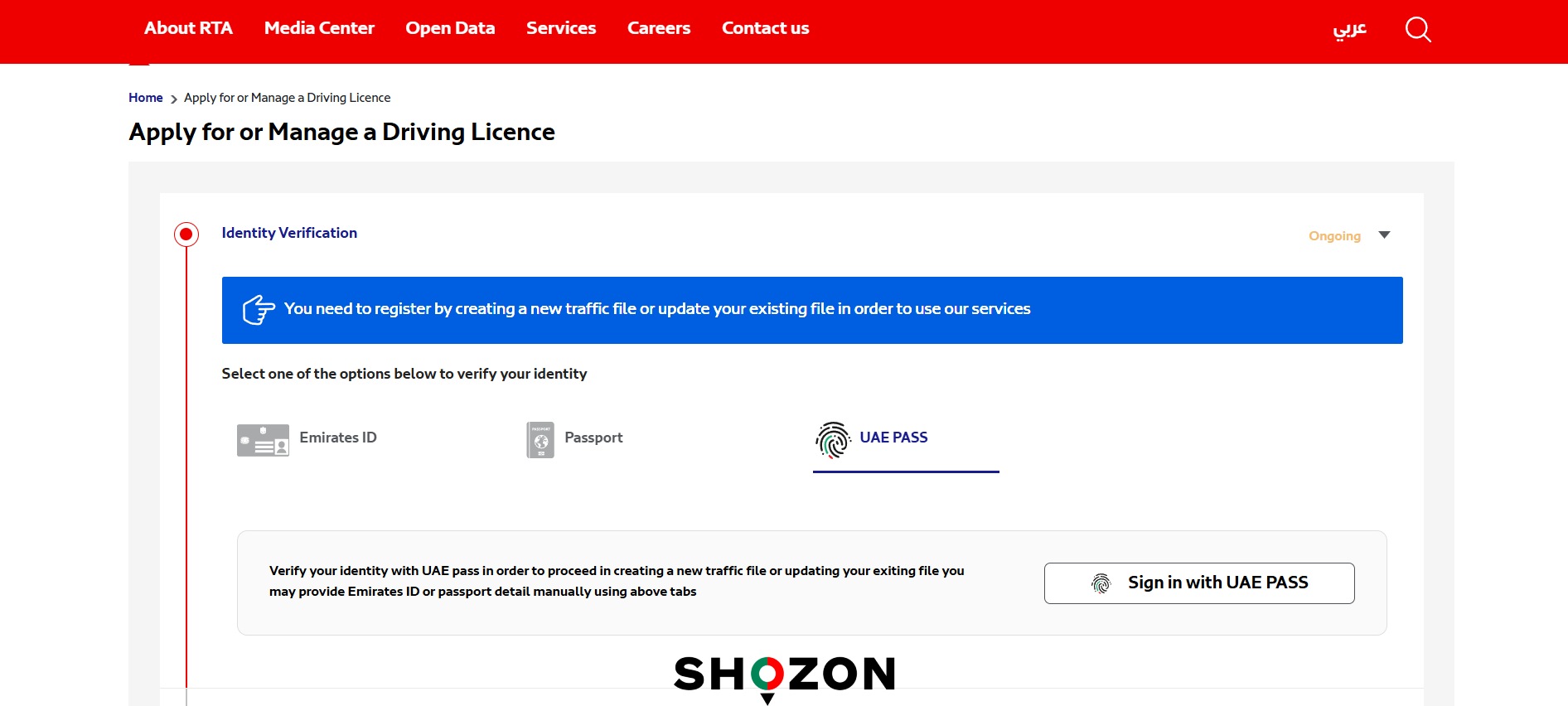
Task: Click the UAE PASS fingerprint tab icon
Action: 833,440
